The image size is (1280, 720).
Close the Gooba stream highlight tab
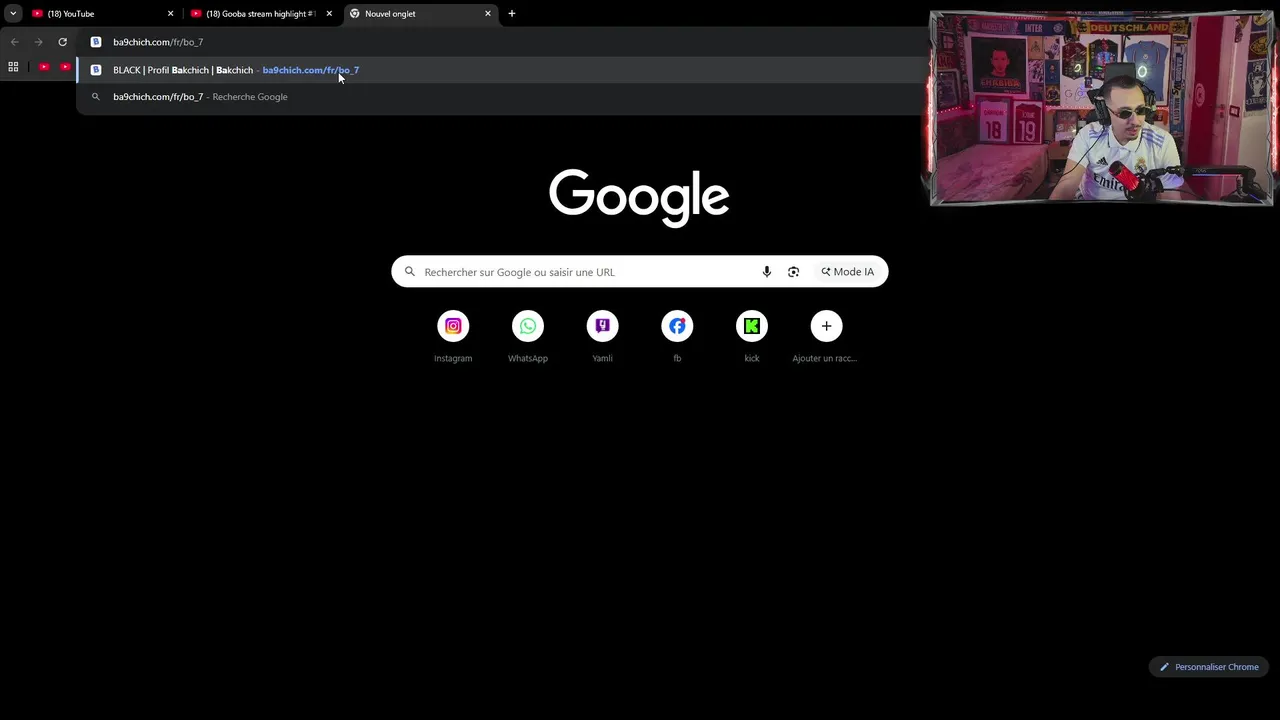point(329,14)
